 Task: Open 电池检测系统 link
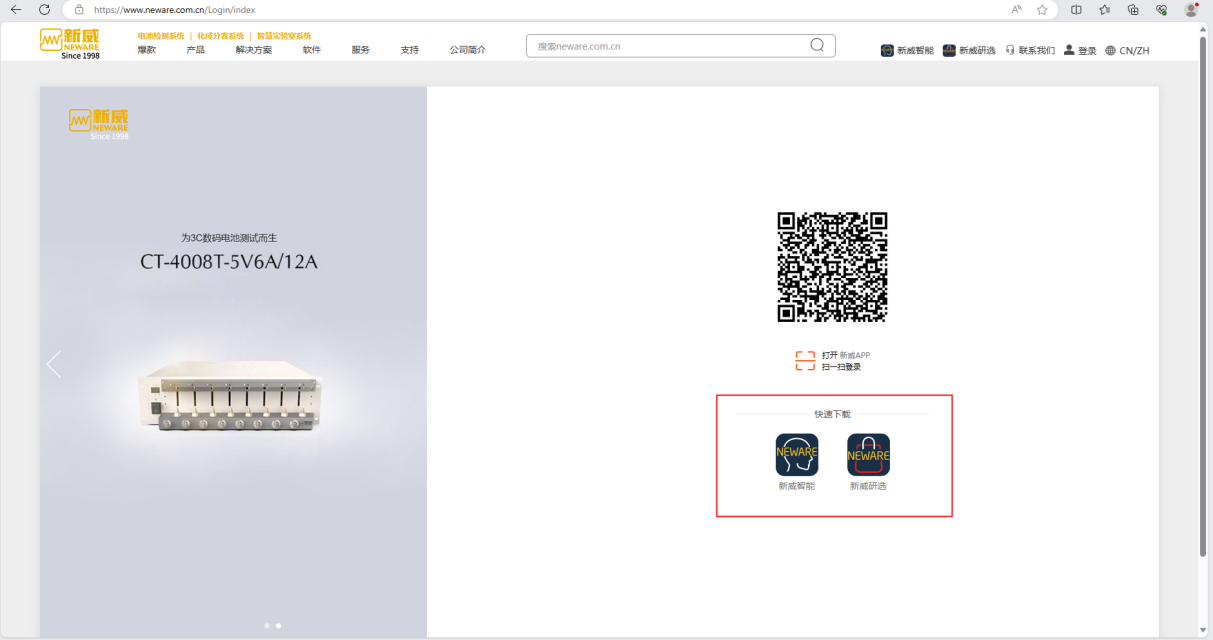pos(161,36)
